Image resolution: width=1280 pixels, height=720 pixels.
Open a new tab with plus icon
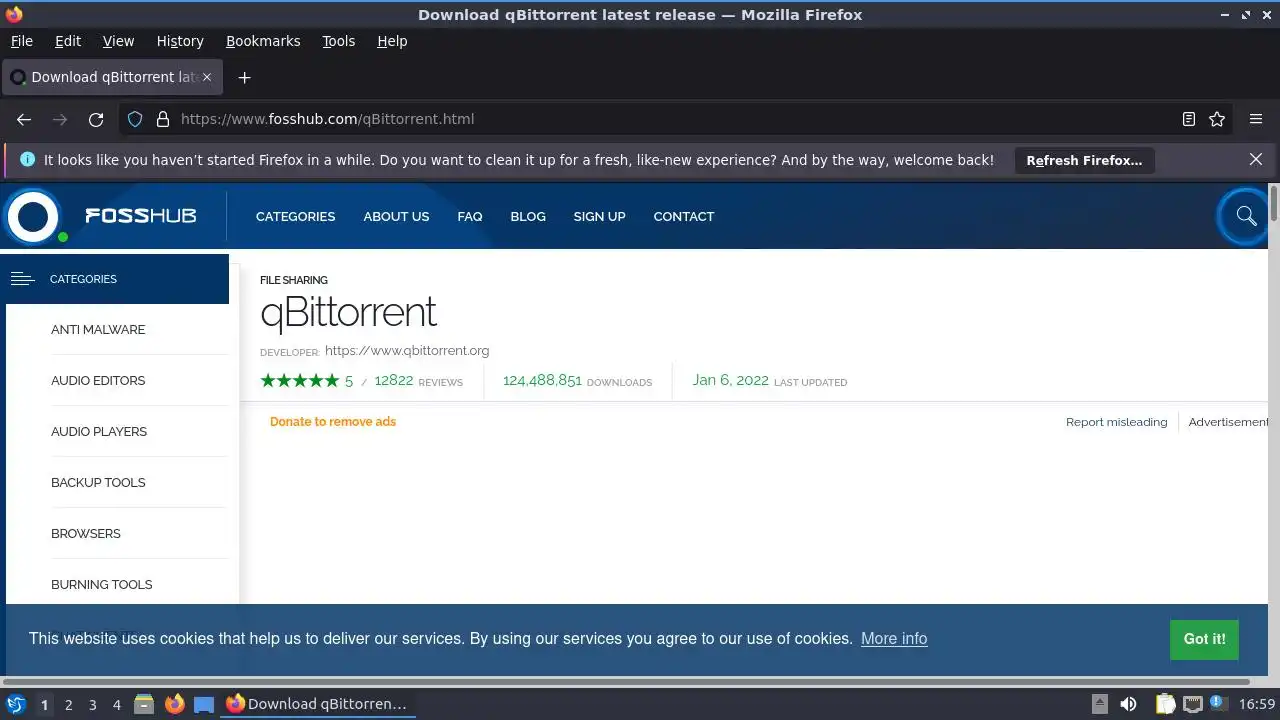tap(244, 77)
